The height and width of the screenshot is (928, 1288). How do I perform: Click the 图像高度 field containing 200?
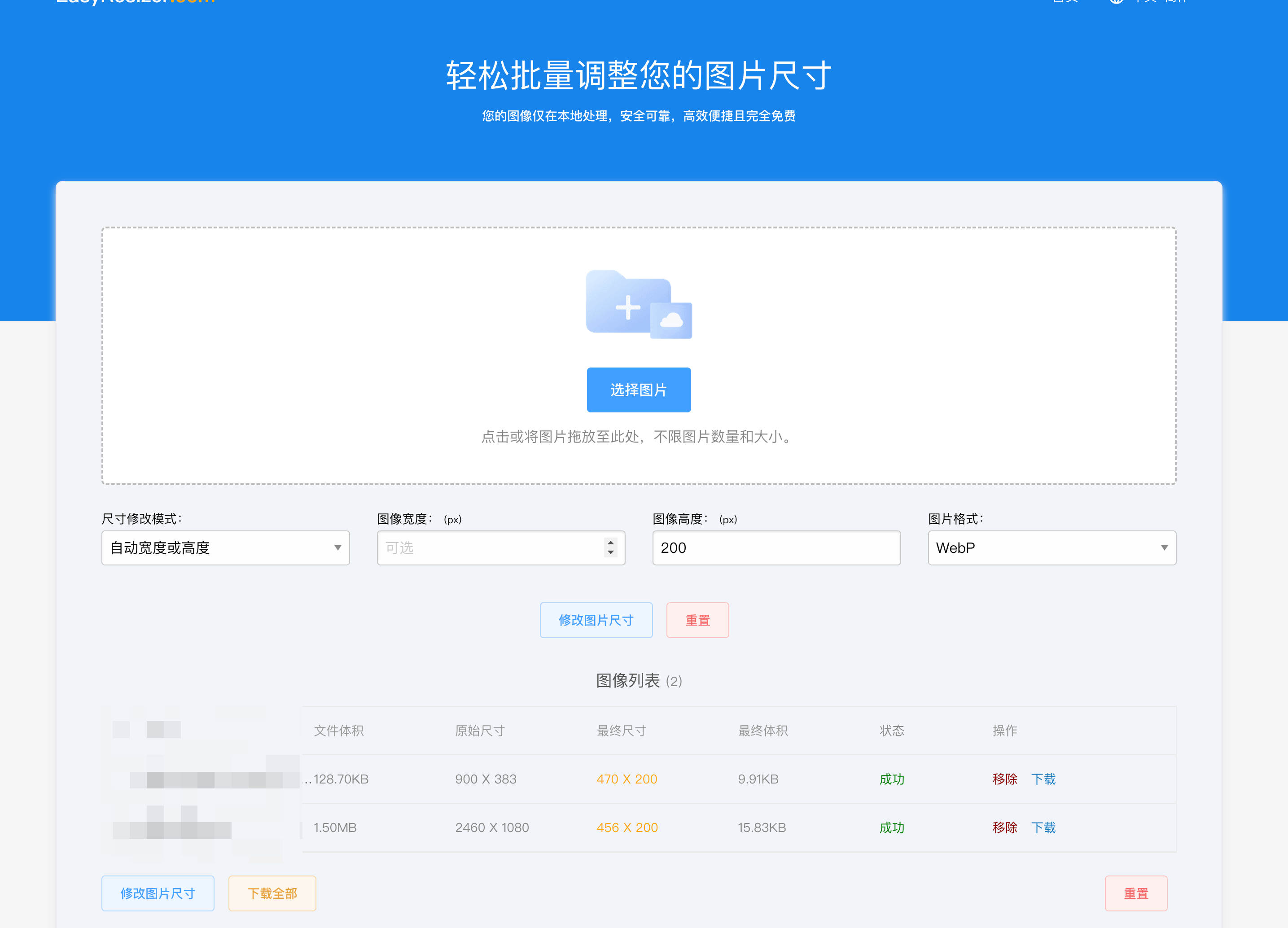click(x=776, y=547)
